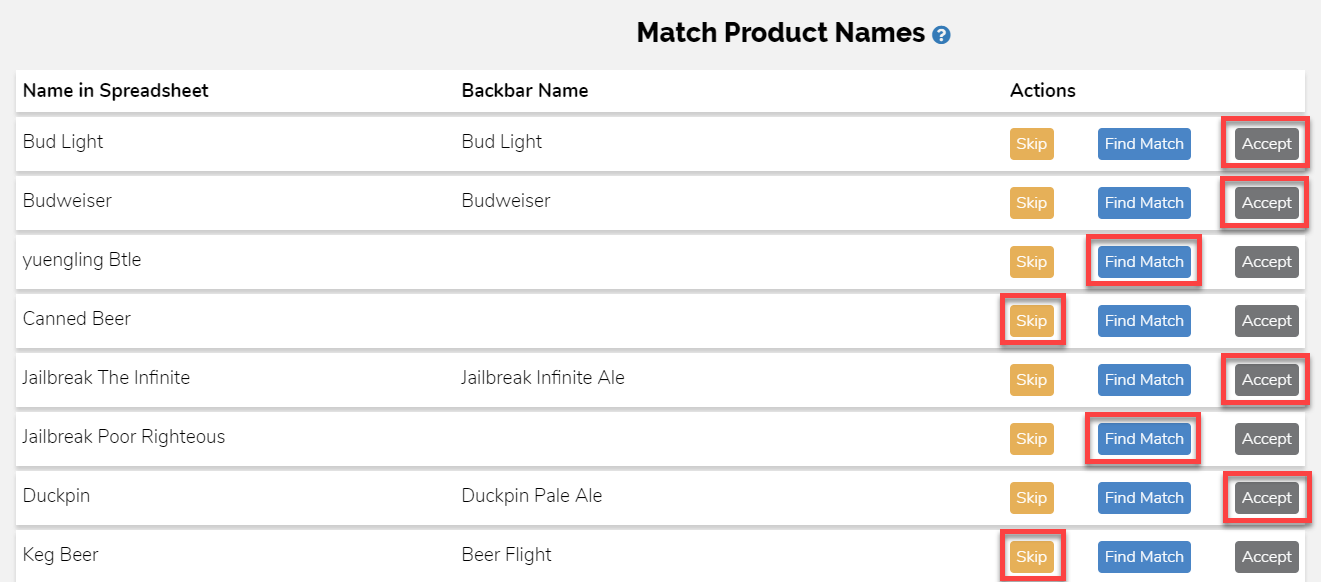
Task: Find a match for Keg Beer
Action: (1144, 556)
